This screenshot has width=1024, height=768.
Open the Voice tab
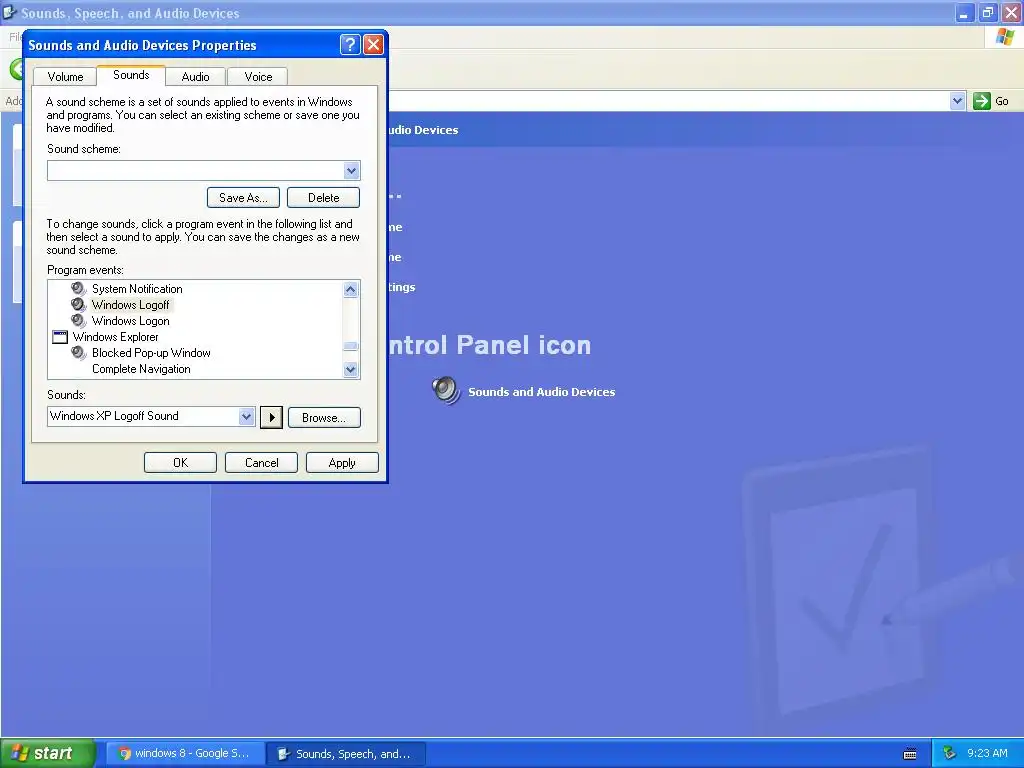pos(258,76)
